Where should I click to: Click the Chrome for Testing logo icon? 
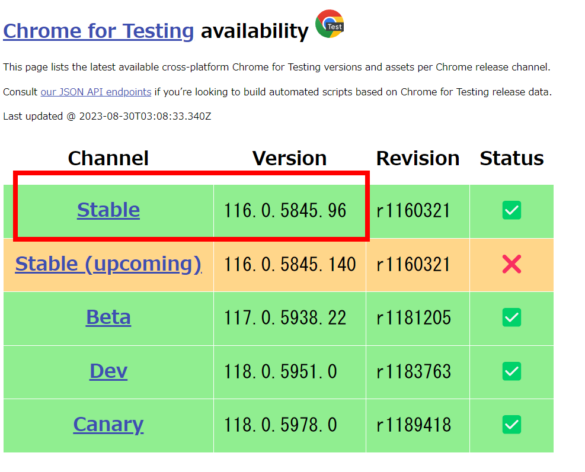coord(329,24)
